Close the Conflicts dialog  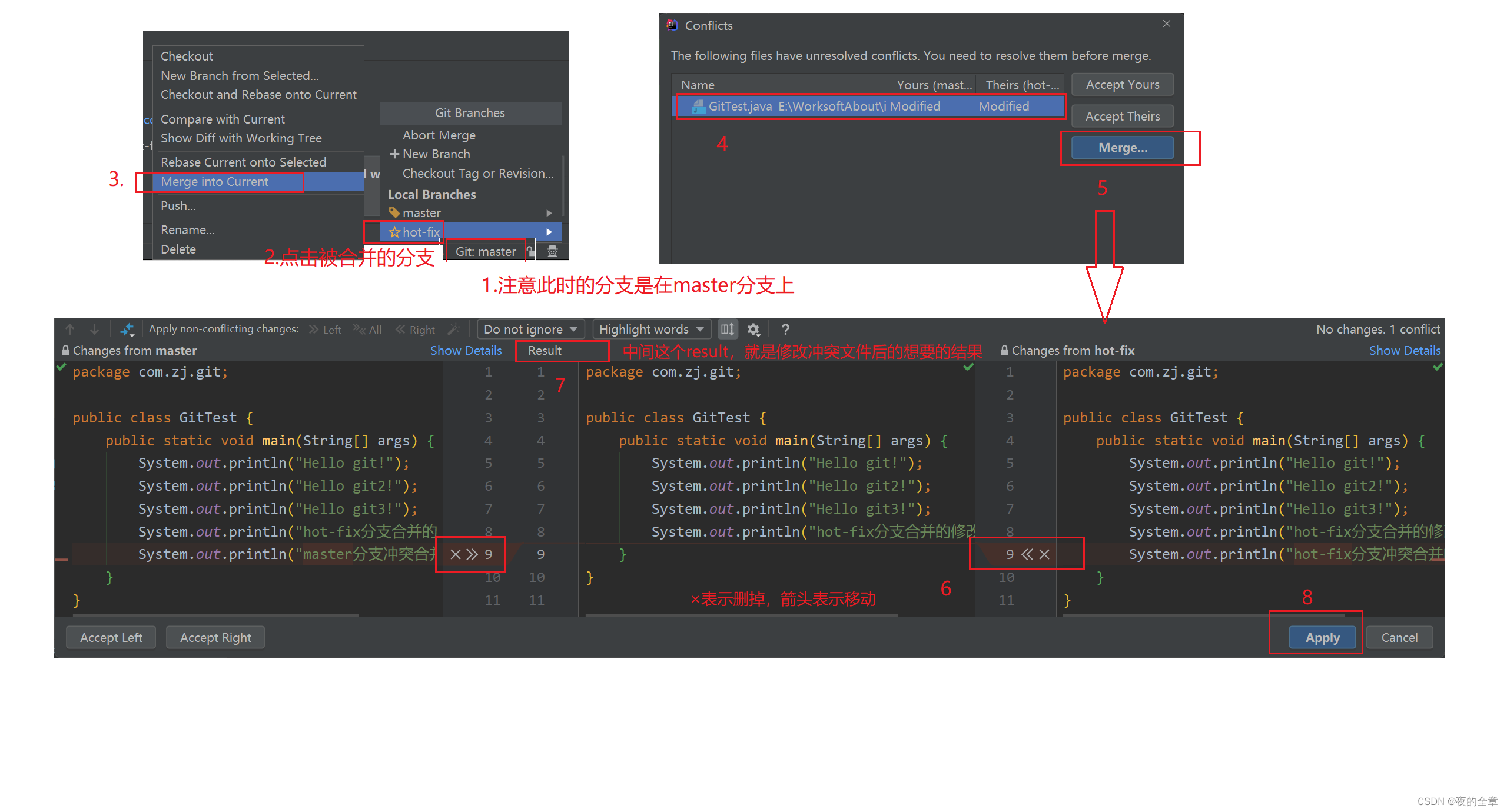click(1166, 24)
